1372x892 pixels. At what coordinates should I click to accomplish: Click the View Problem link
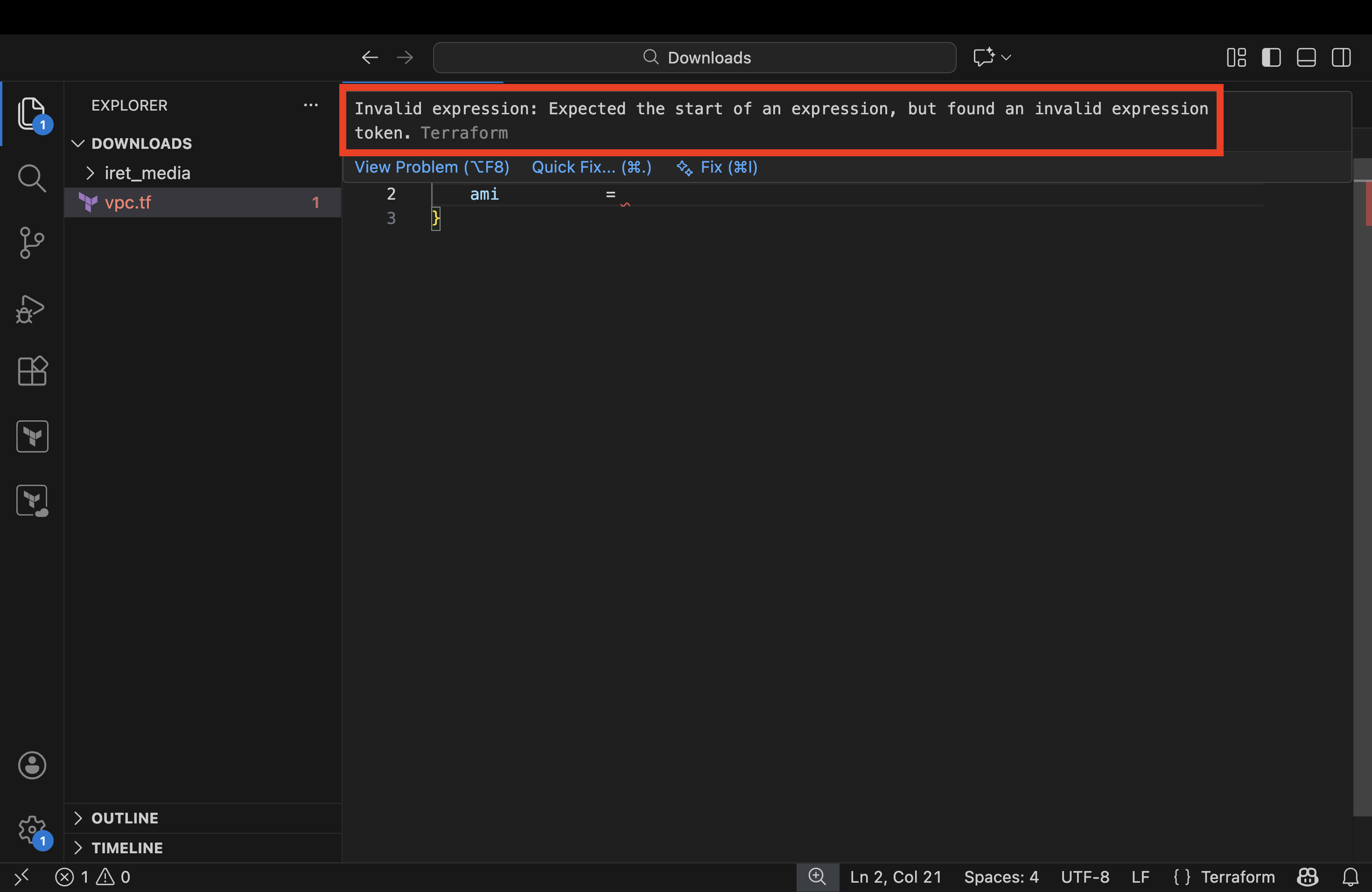[x=432, y=167]
